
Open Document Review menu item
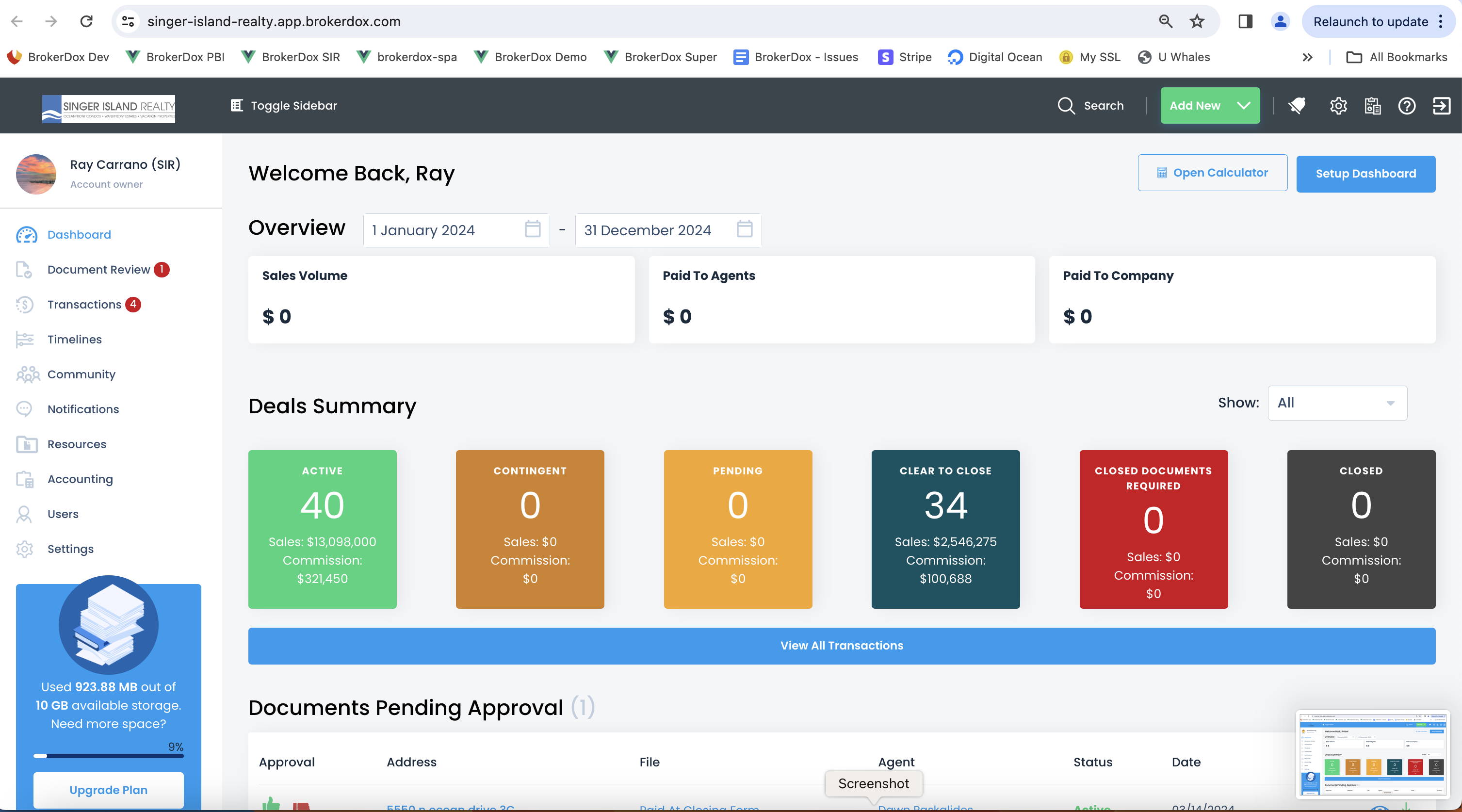(x=98, y=270)
